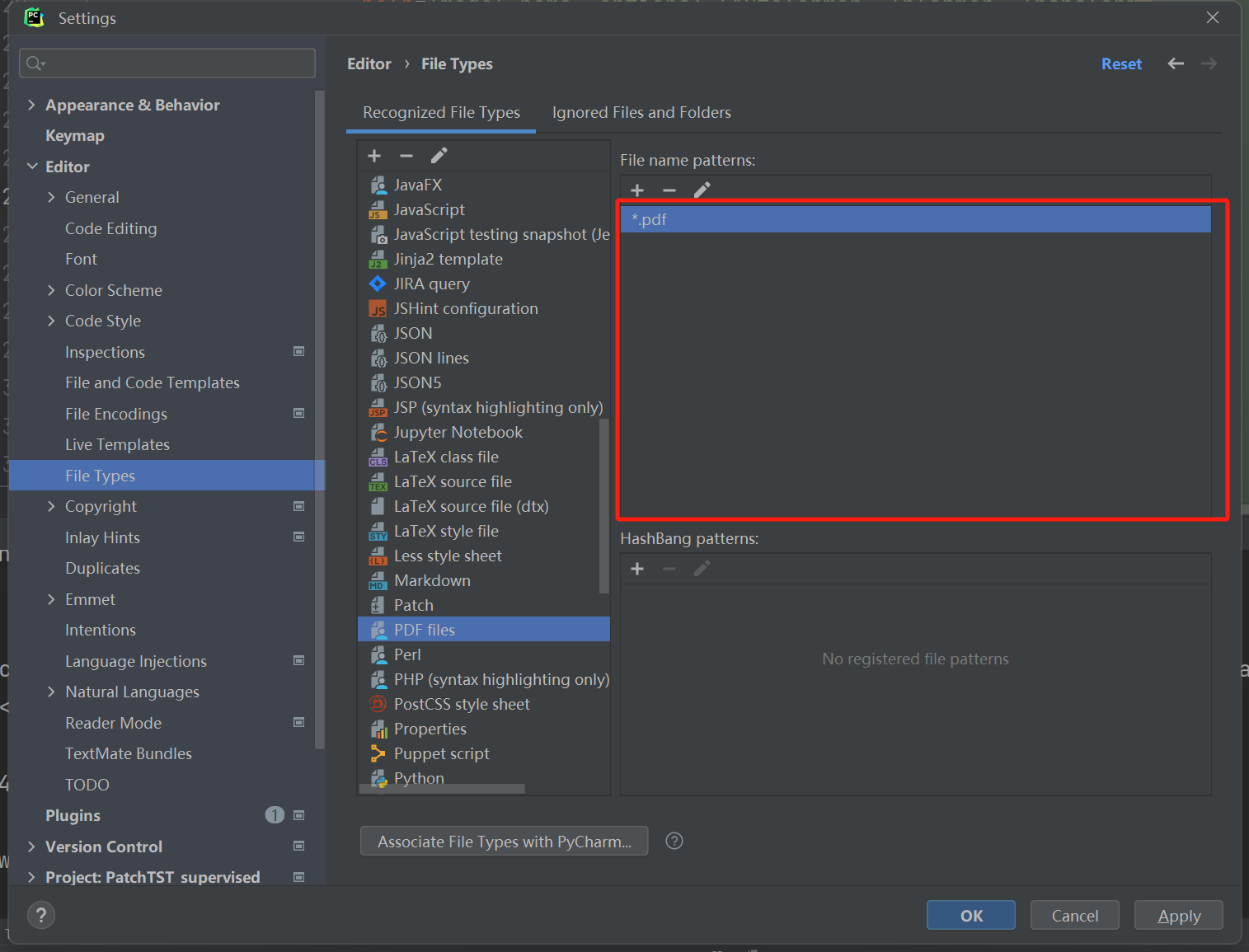Click the Editor breadcrumb link
This screenshot has width=1249, height=952.
[369, 63]
